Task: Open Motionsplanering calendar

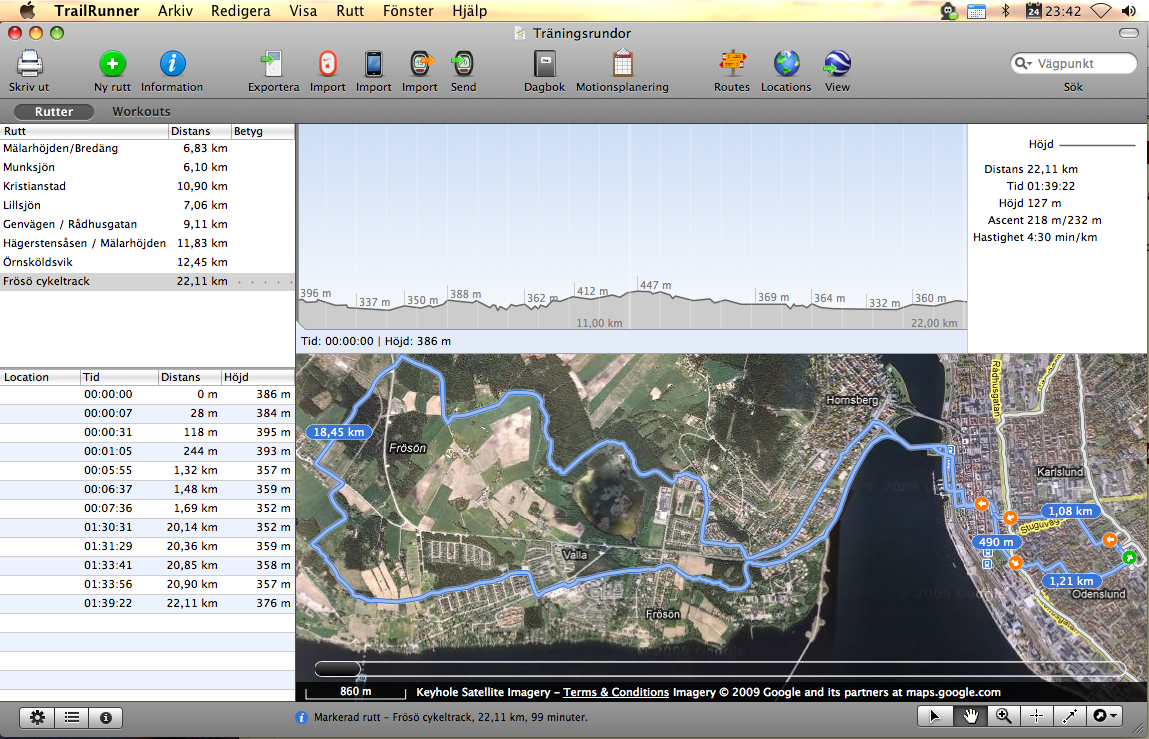Action: click(622, 65)
